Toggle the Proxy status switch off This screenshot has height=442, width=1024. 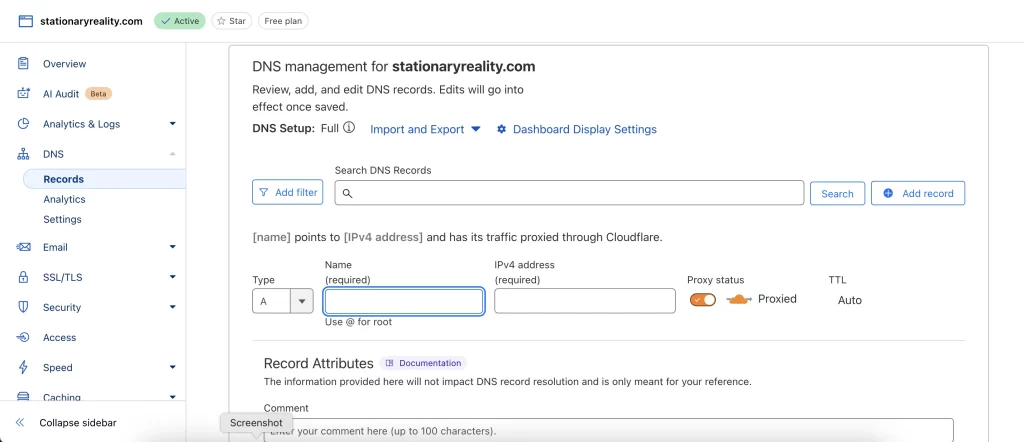pyautogui.click(x=703, y=300)
